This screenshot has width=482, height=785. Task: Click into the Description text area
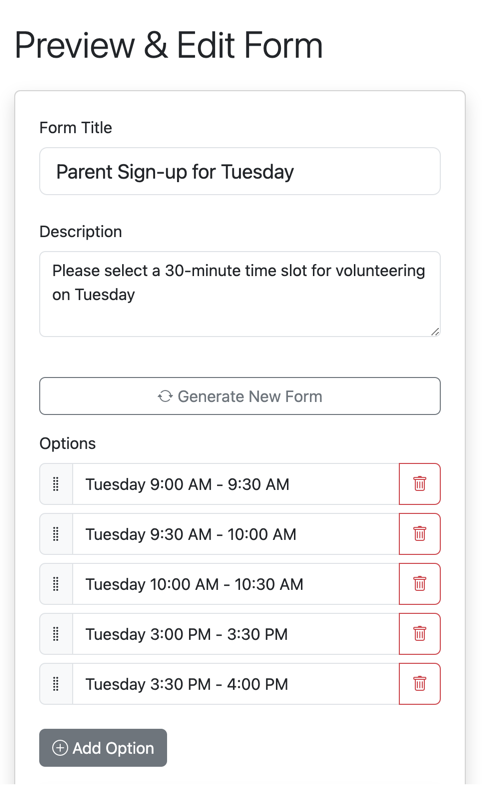[240, 294]
